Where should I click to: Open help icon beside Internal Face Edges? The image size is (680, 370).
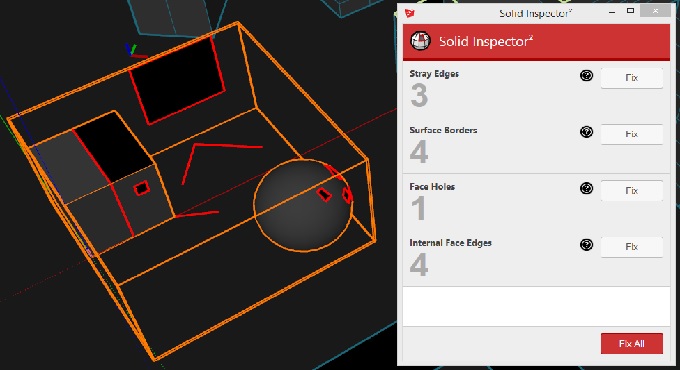coord(586,245)
